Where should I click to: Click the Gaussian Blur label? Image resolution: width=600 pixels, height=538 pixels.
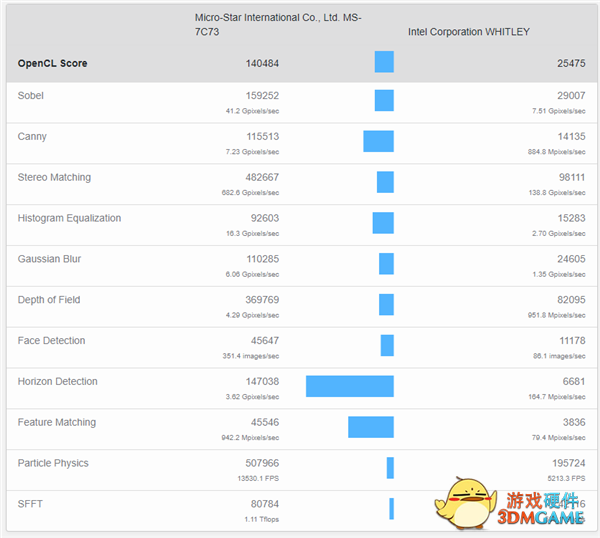point(49,260)
